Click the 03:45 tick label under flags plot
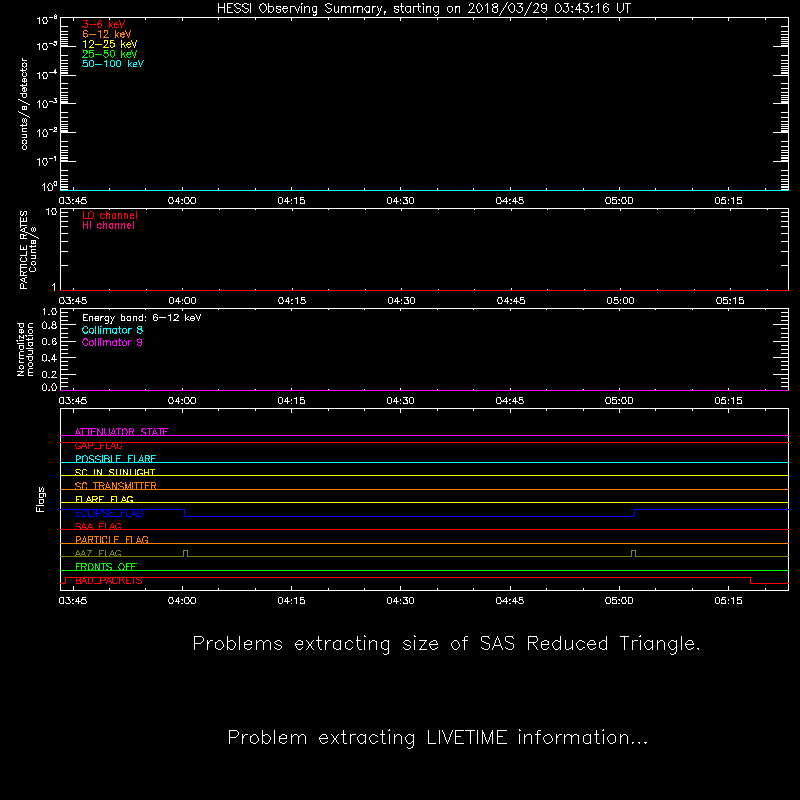Viewport: 800px width, 800px height. point(73,601)
